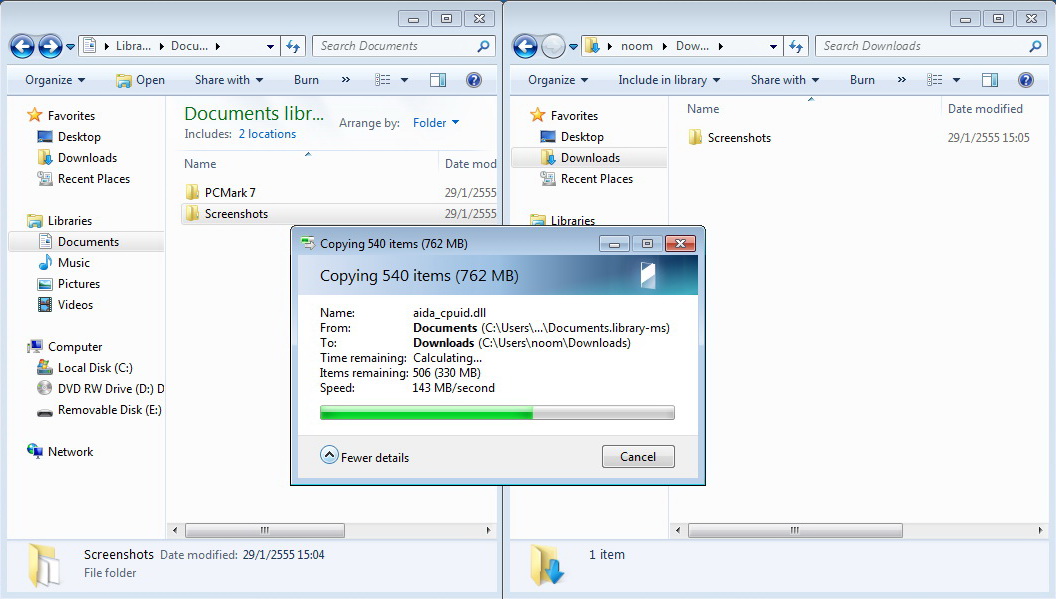Open Videos library in left window
The width and height of the screenshot is (1056, 599).
pos(75,305)
